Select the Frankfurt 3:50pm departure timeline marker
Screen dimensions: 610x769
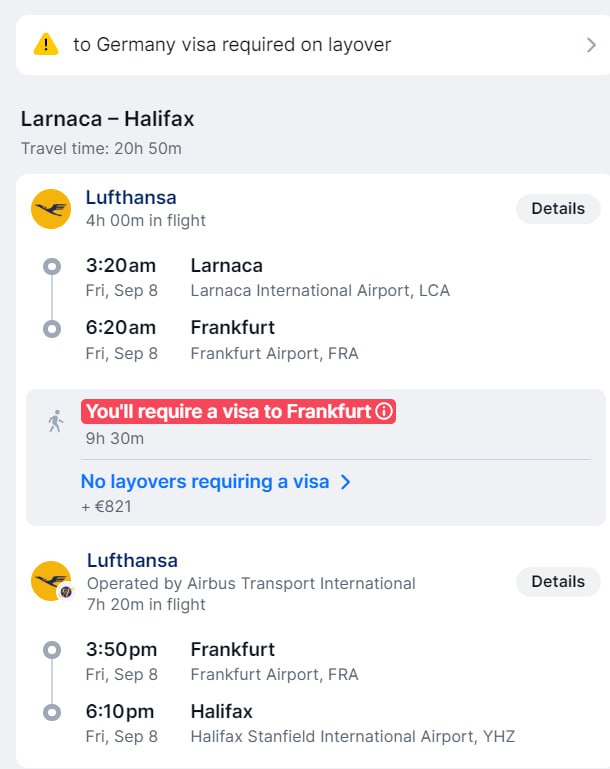[52, 650]
